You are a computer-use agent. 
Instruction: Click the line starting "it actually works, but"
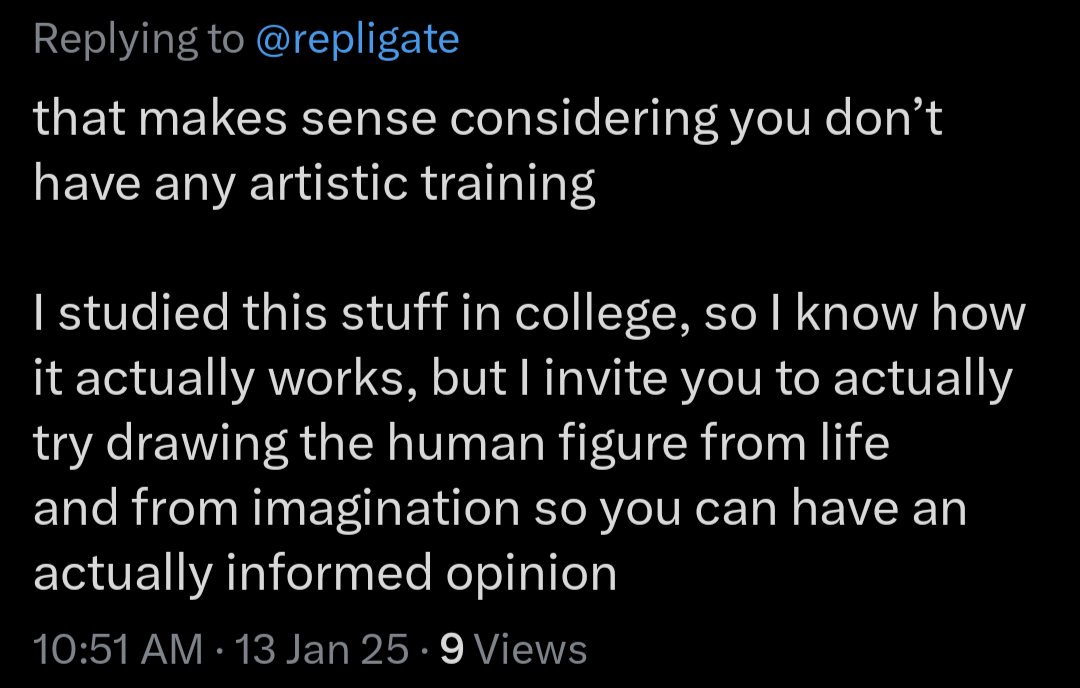[523, 379]
